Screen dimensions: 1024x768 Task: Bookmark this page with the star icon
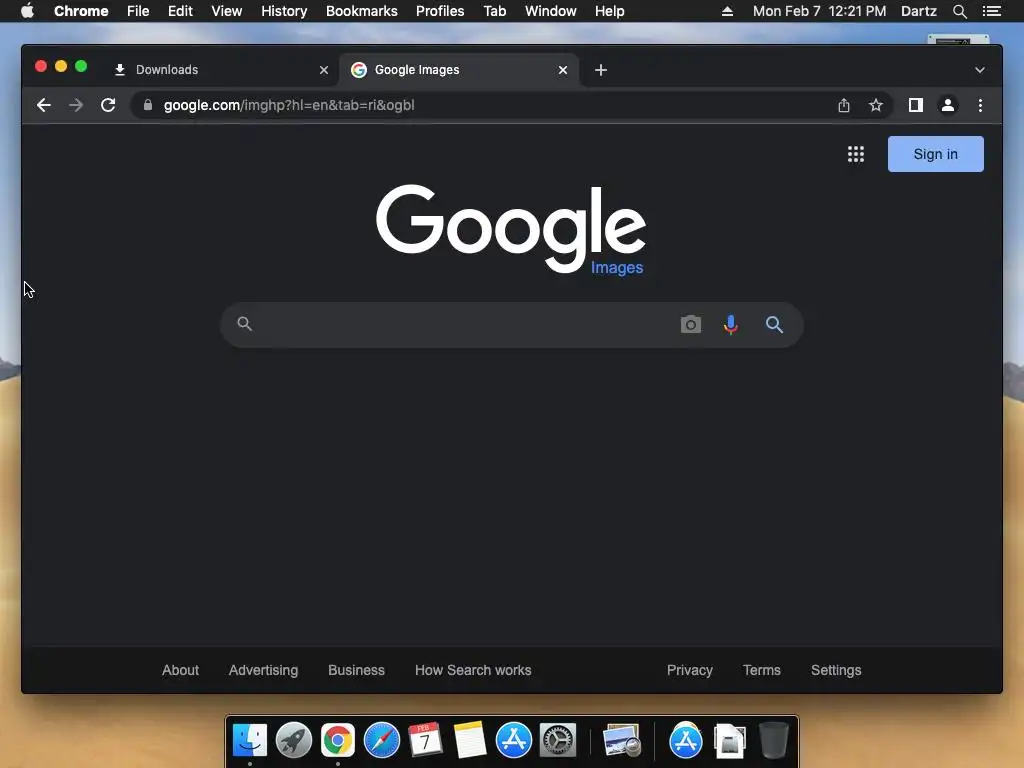pos(876,105)
